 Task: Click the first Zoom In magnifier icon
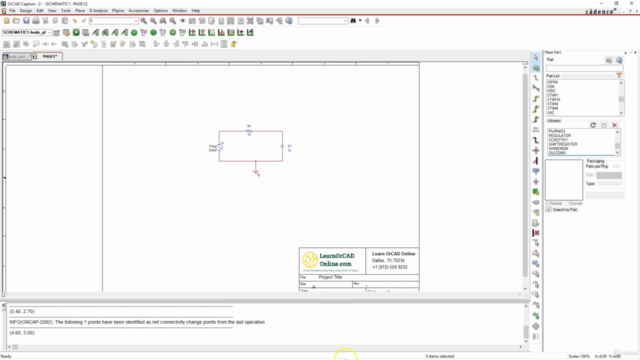point(144,21)
